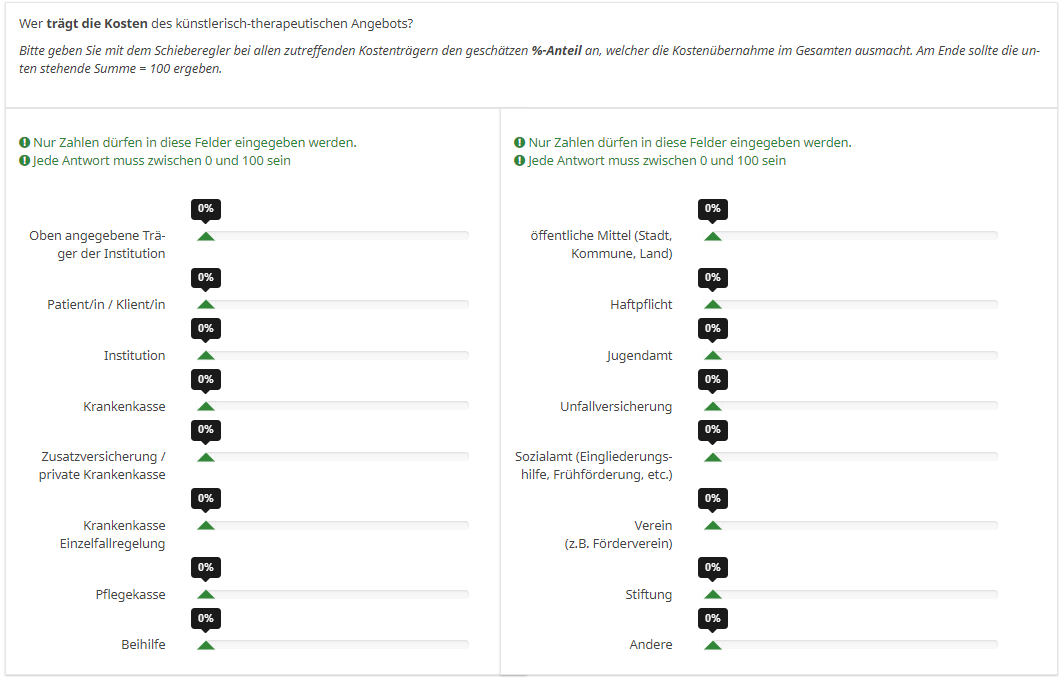Click the Pflegekasse slider handle
This screenshot has height=678, width=1059.
(x=206, y=594)
